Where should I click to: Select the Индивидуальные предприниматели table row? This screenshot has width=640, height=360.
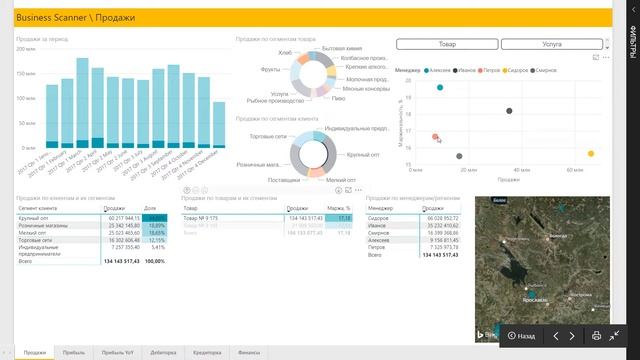point(92,251)
